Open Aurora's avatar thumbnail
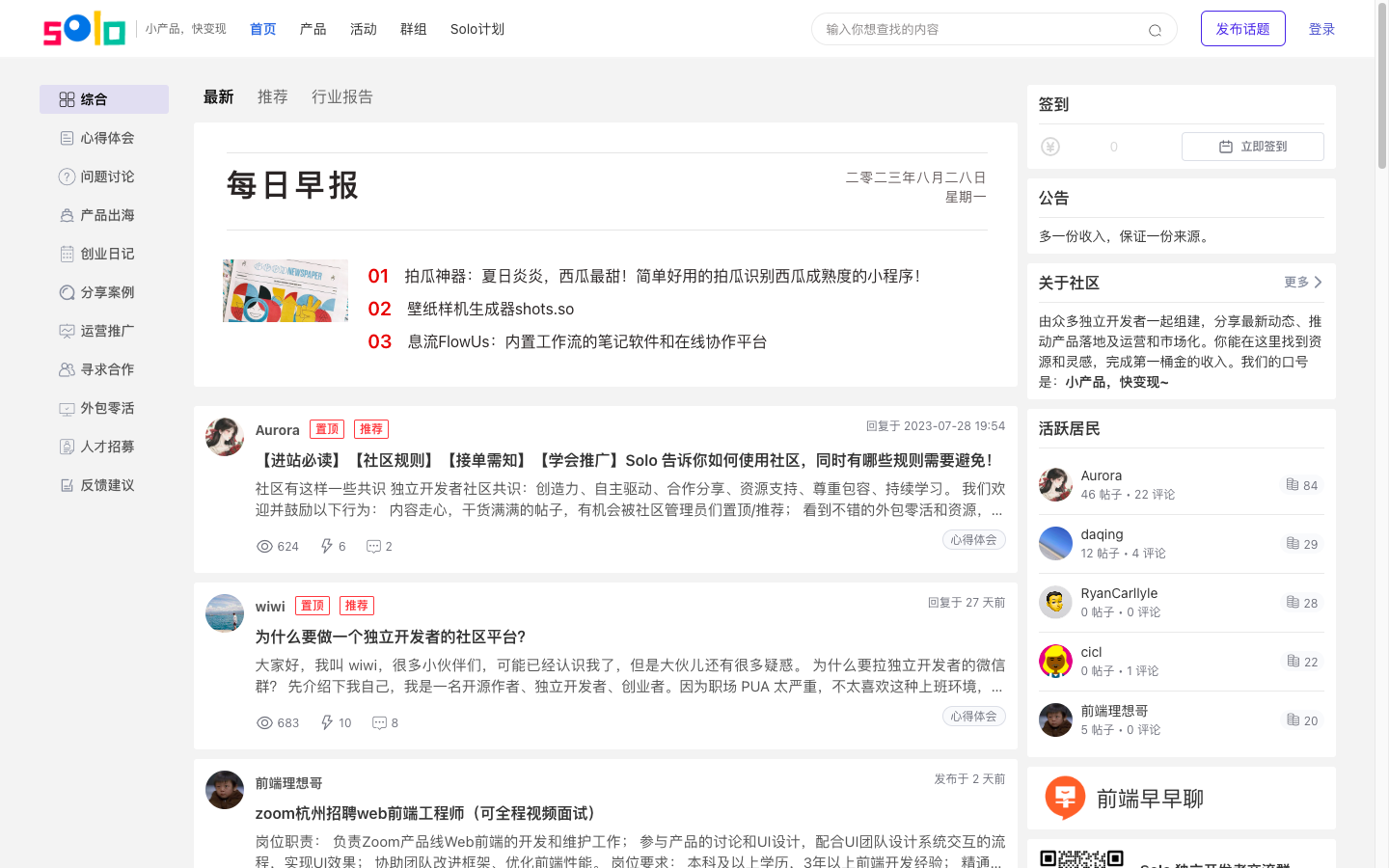The height and width of the screenshot is (868, 1389). [x=224, y=437]
